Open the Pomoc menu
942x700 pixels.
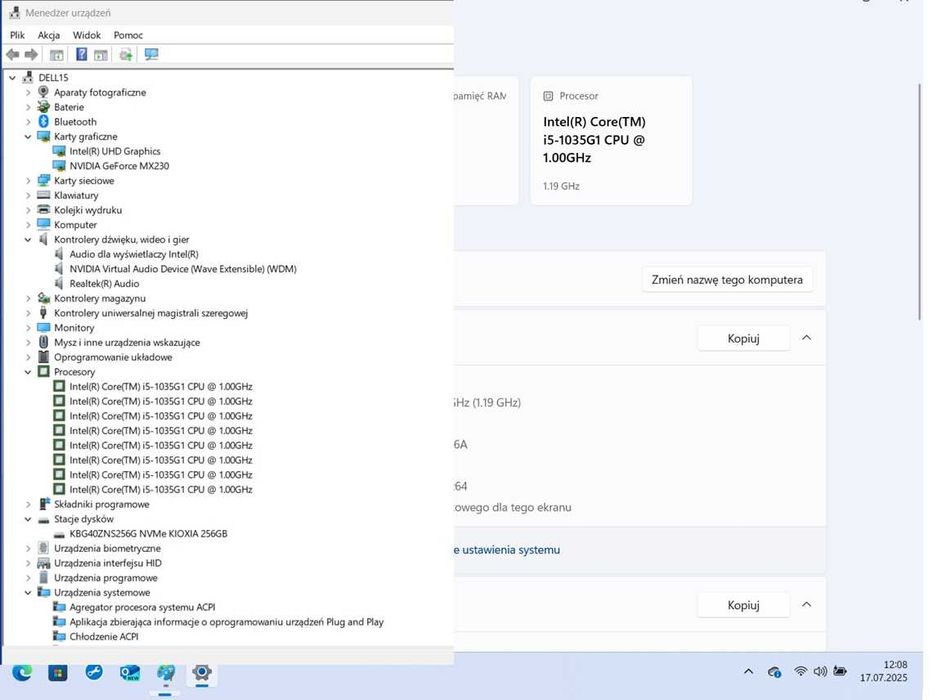click(x=128, y=35)
